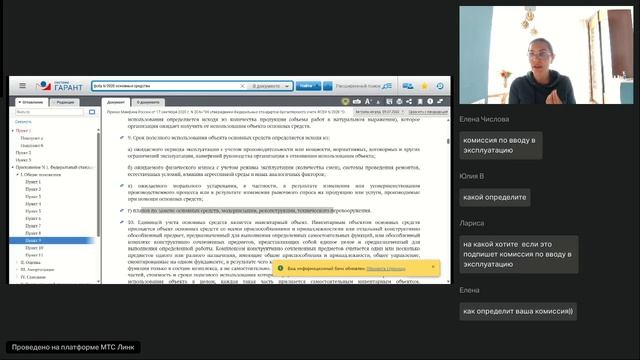The height and width of the screenshot is (360, 640).
Task: Click the pencil icon next to paragraph 10
Action: click(122, 222)
